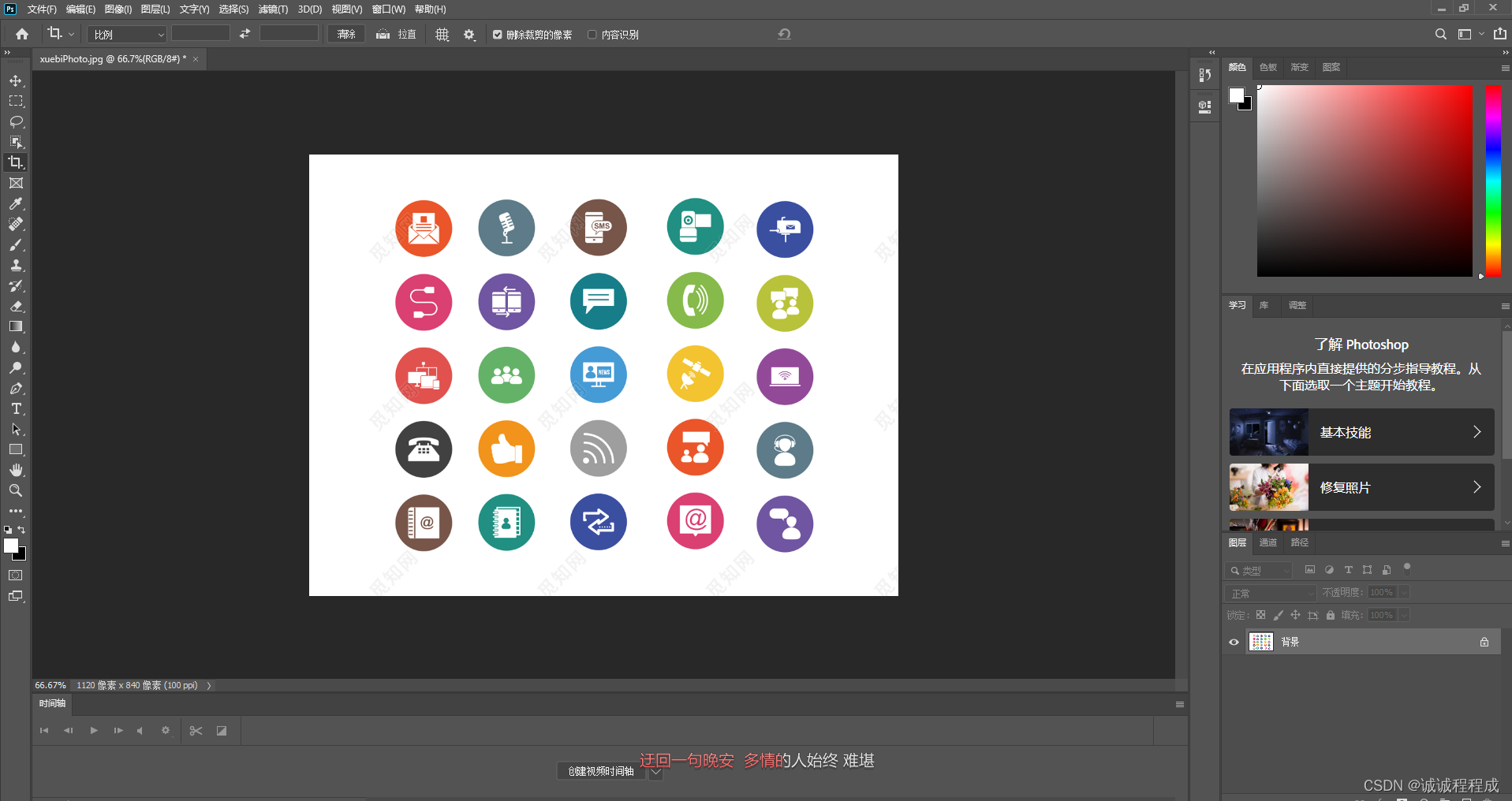
Task: Reset crop with the undo arrow icon
Action: pos(784,34)
